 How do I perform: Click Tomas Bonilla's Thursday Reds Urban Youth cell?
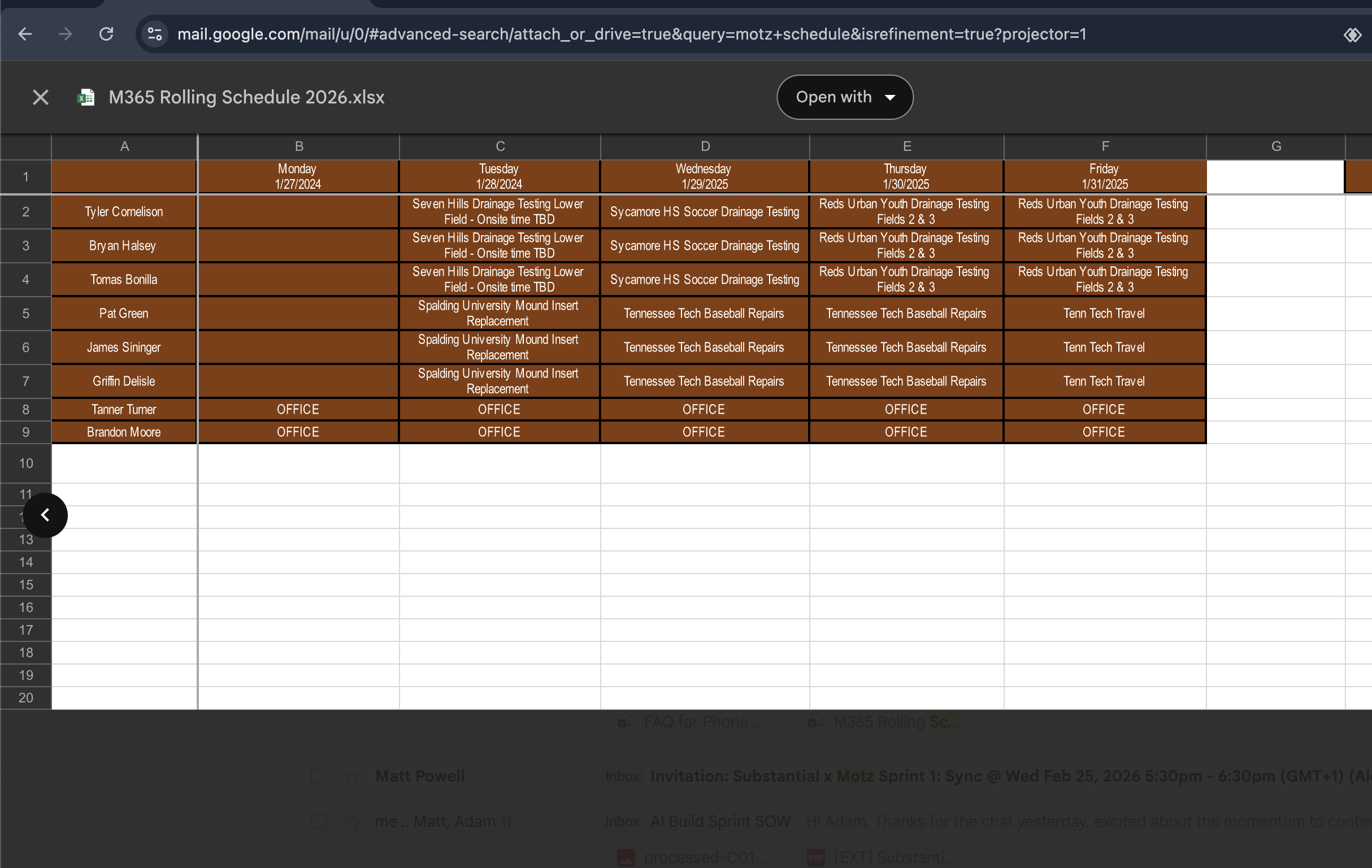click(x=906, y=280)
